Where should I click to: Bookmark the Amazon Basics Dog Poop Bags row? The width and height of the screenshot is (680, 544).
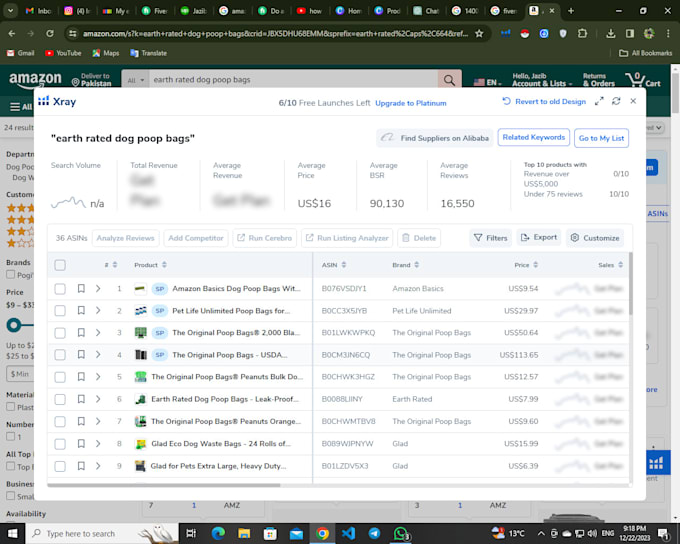click(81, 288)
